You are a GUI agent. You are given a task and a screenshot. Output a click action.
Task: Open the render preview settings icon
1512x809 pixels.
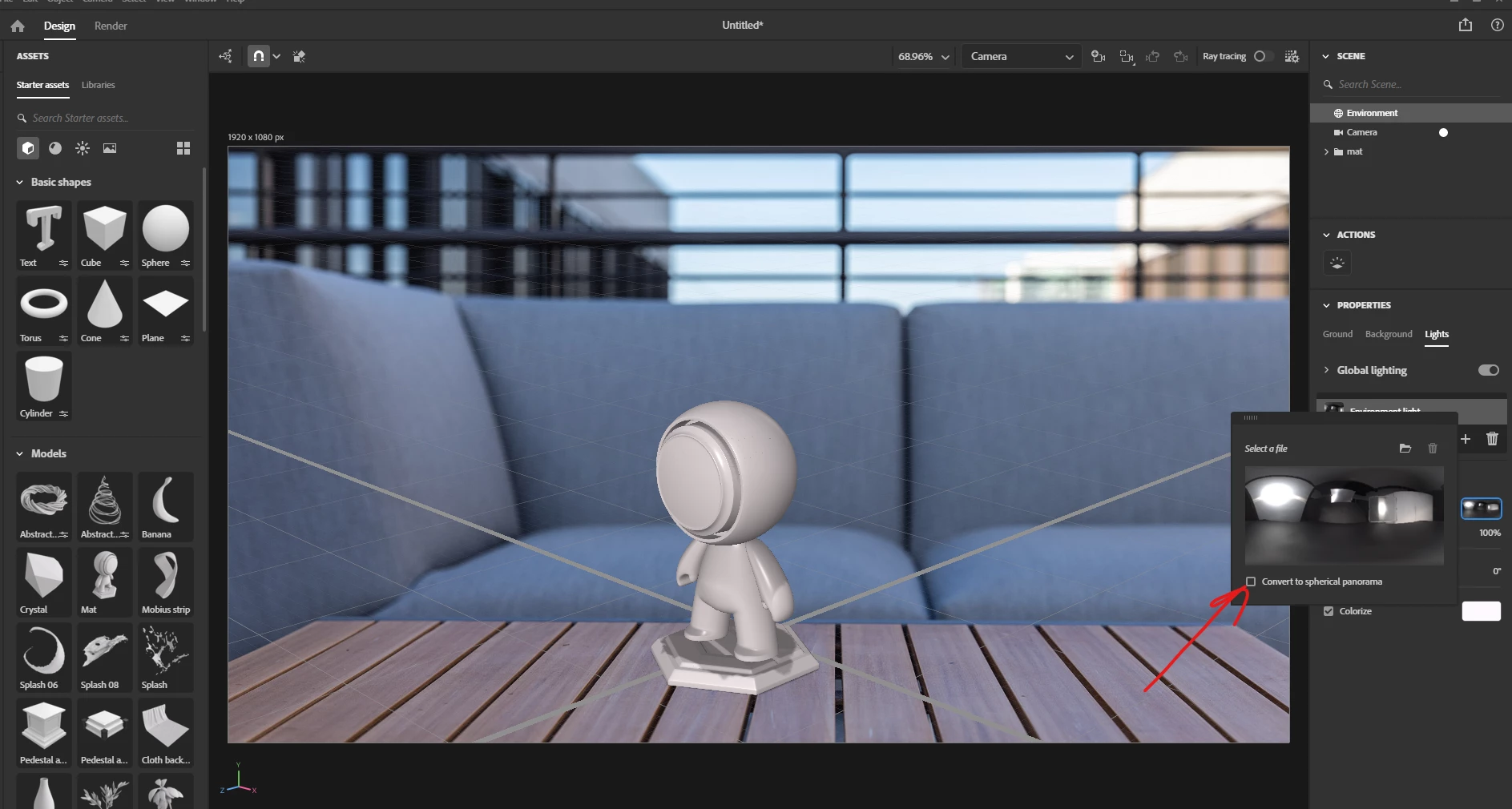pyautogui.click(x=1292, y=56)
